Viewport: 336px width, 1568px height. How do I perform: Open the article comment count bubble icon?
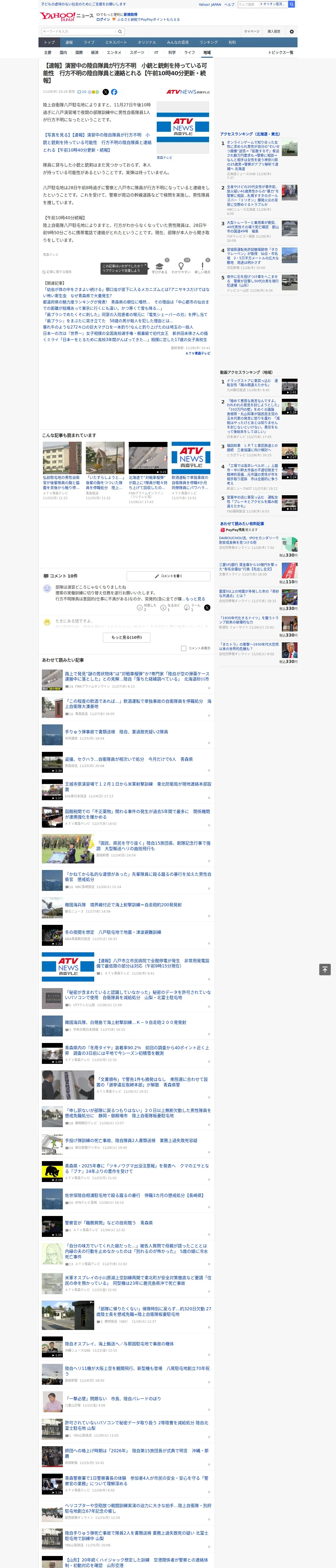82,92
